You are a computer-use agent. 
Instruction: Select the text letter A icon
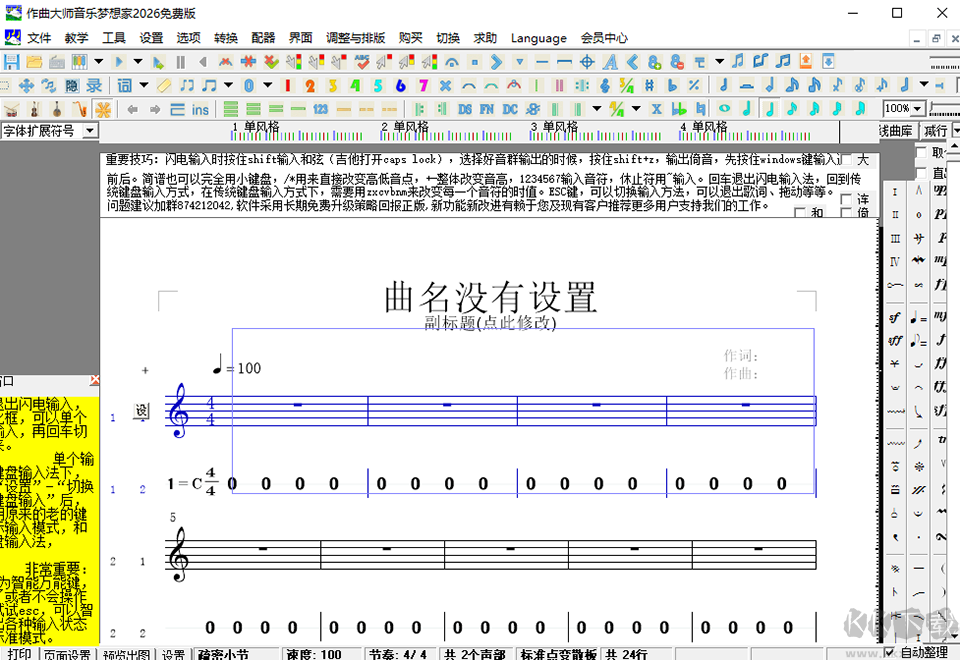tap(610, 62)
